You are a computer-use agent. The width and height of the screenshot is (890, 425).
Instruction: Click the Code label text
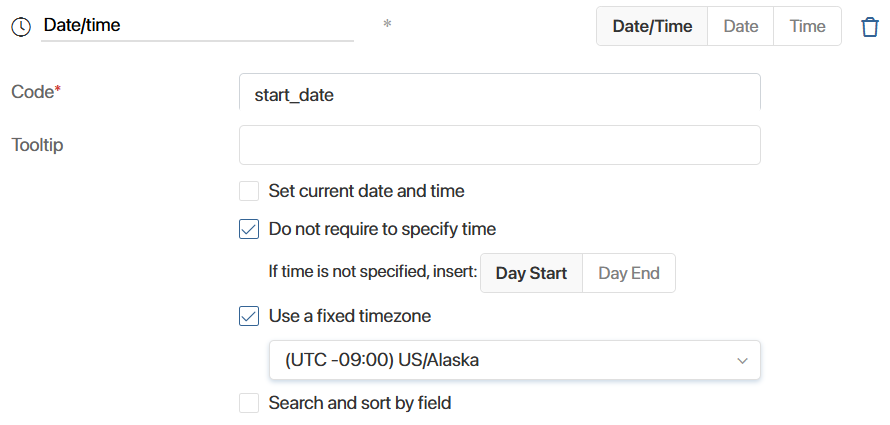pos(33,92)
